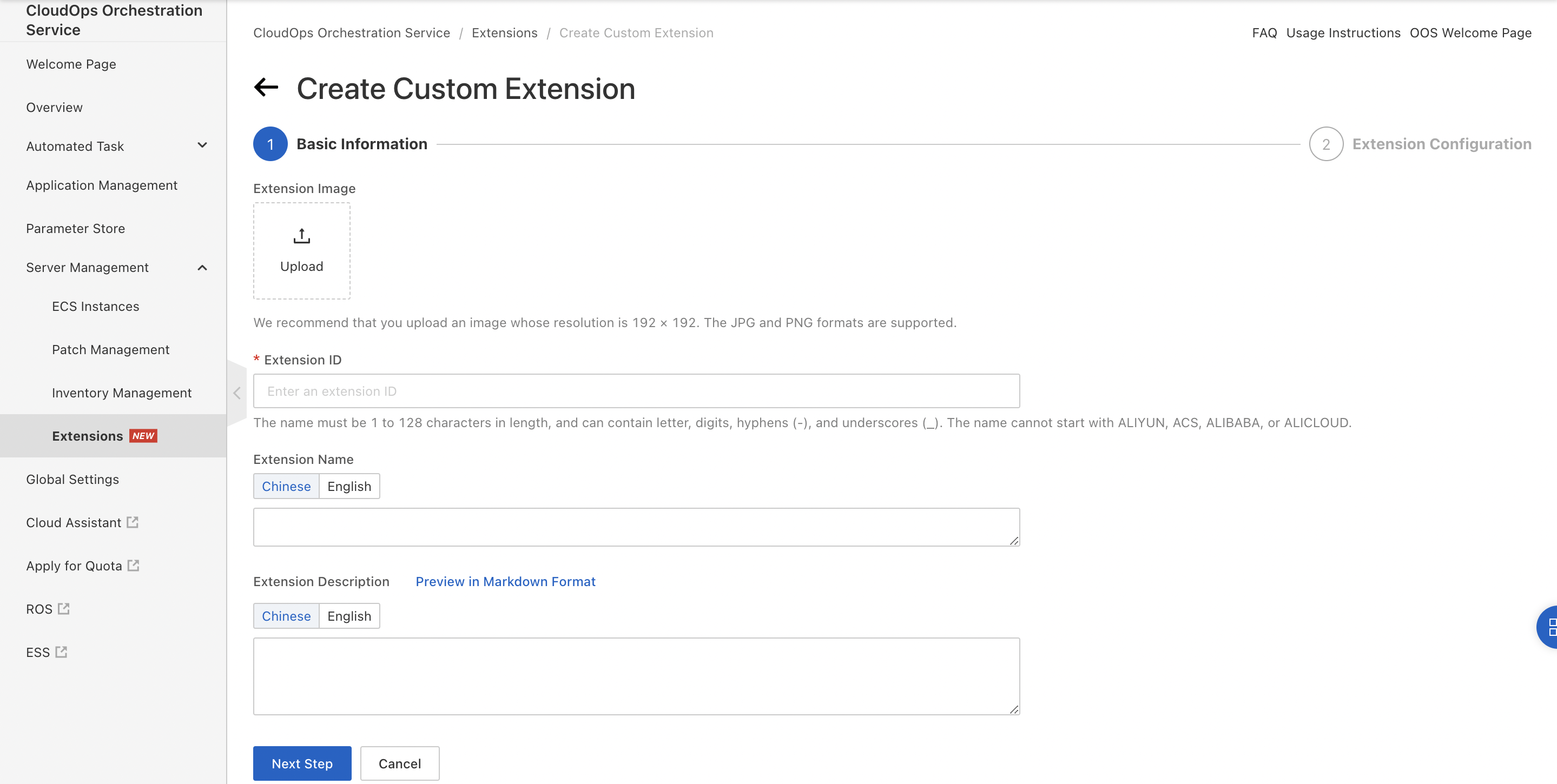Select English toggle under Extension Name
The image size is (1557, 784).
coord(349,486)
